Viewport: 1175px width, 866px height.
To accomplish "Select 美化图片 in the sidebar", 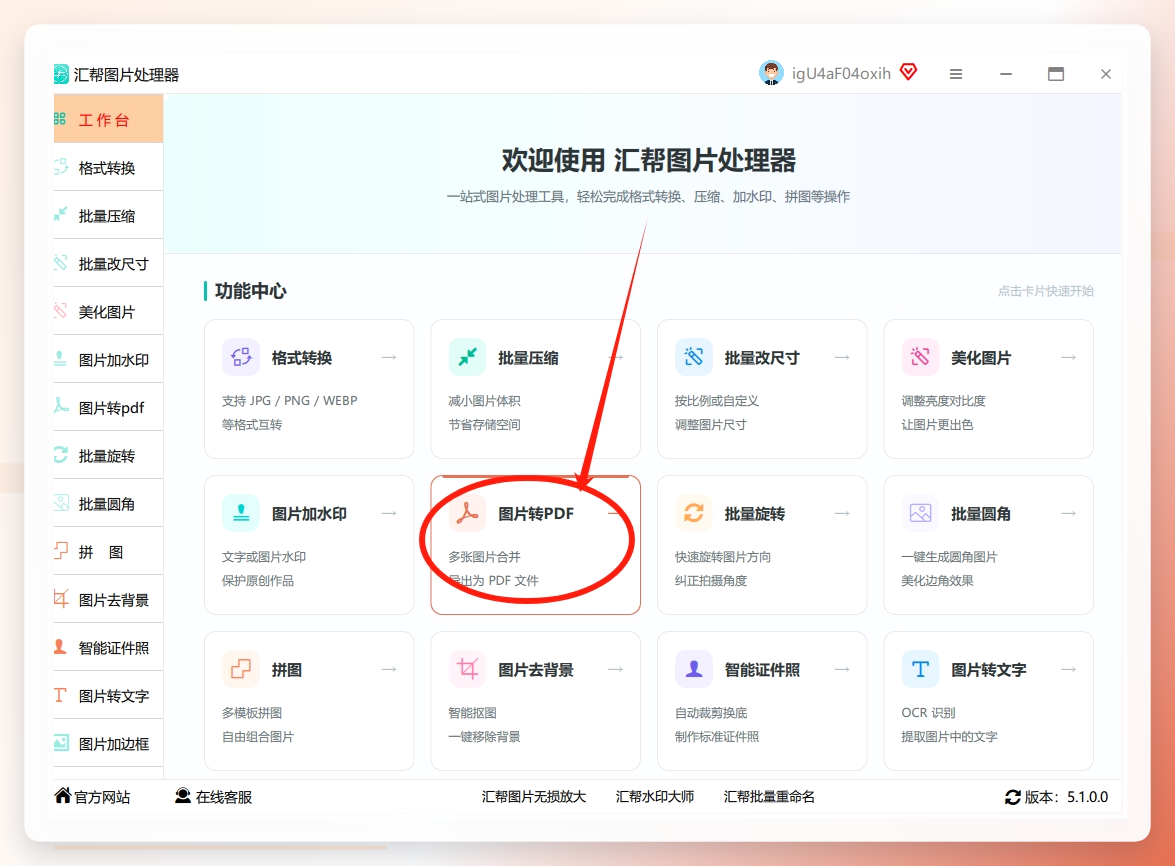I will [109, 312].
